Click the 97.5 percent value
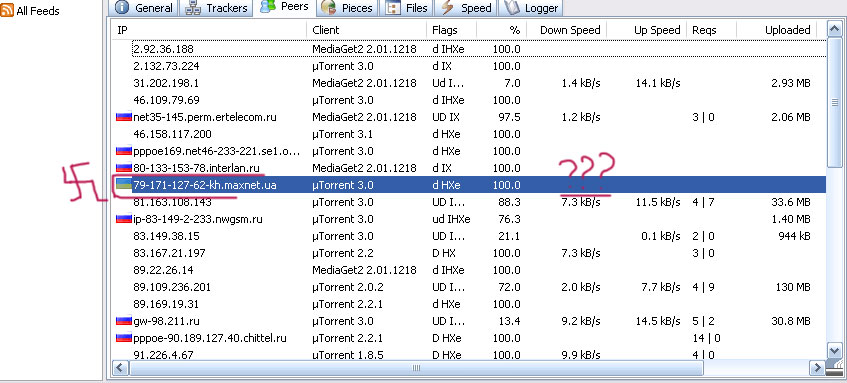 pyautogui.click(x=510, y=117)
